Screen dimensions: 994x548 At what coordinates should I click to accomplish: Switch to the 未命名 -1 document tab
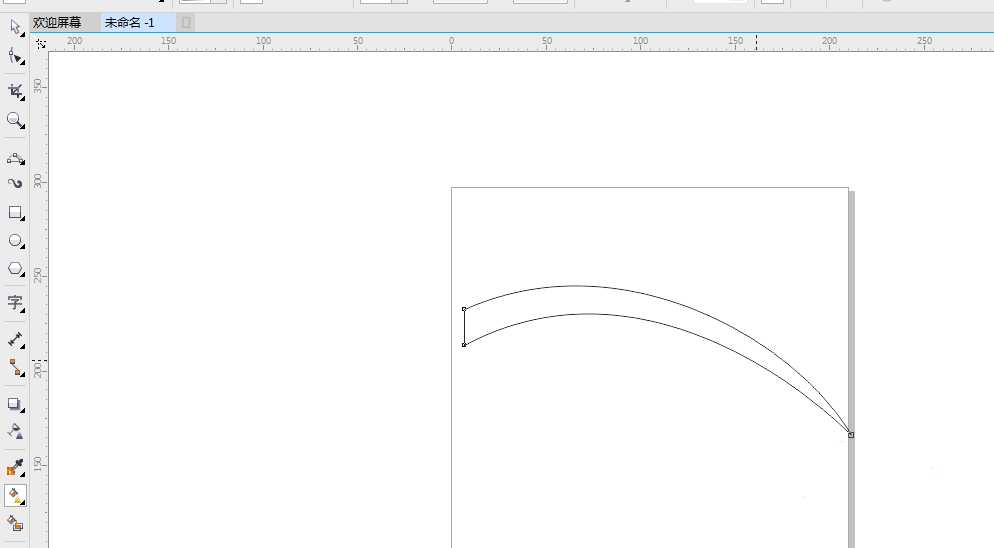click(130, 22)
